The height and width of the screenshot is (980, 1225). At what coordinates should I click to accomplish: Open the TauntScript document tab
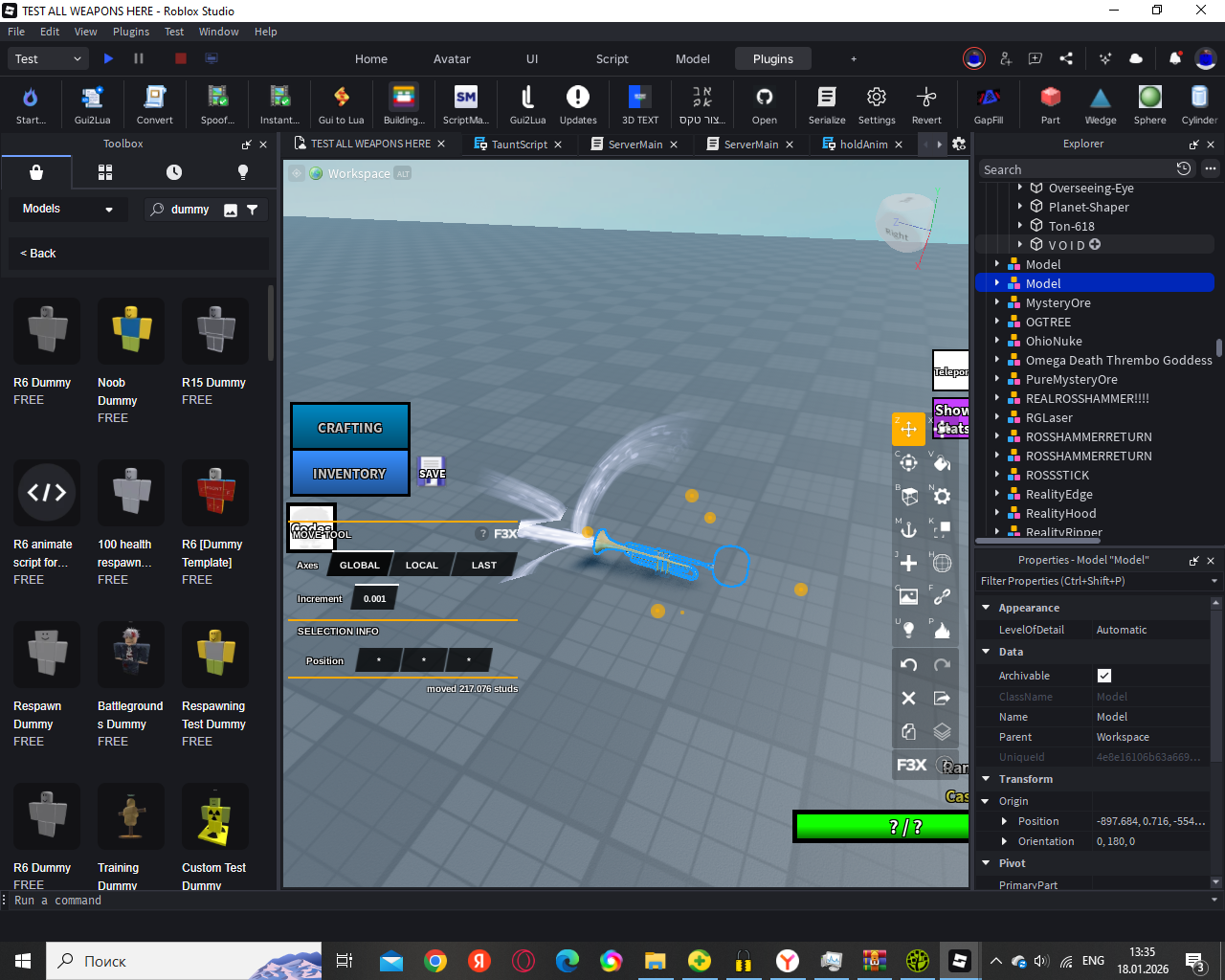coord(520,145)
